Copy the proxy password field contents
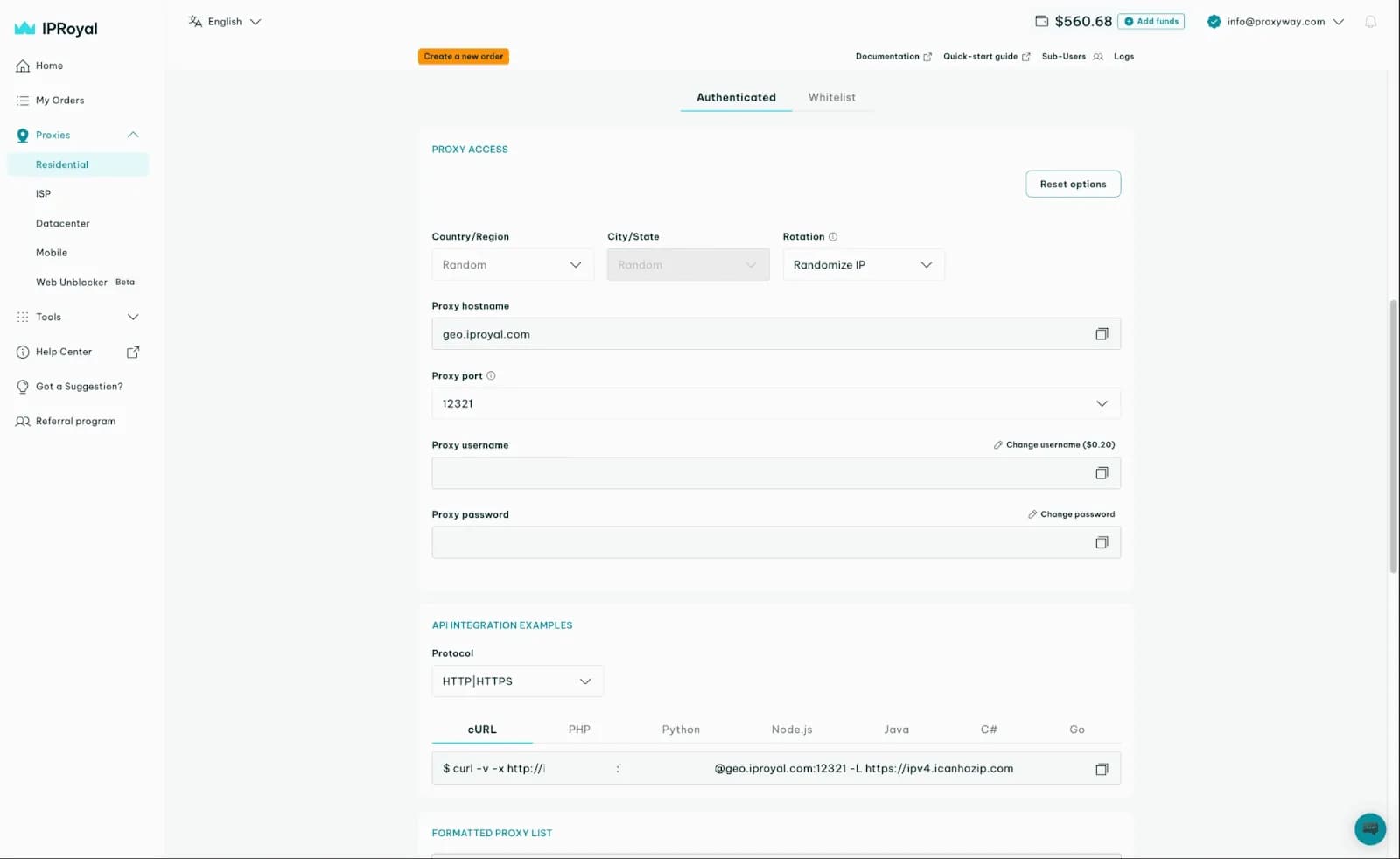 point(1102,542)
